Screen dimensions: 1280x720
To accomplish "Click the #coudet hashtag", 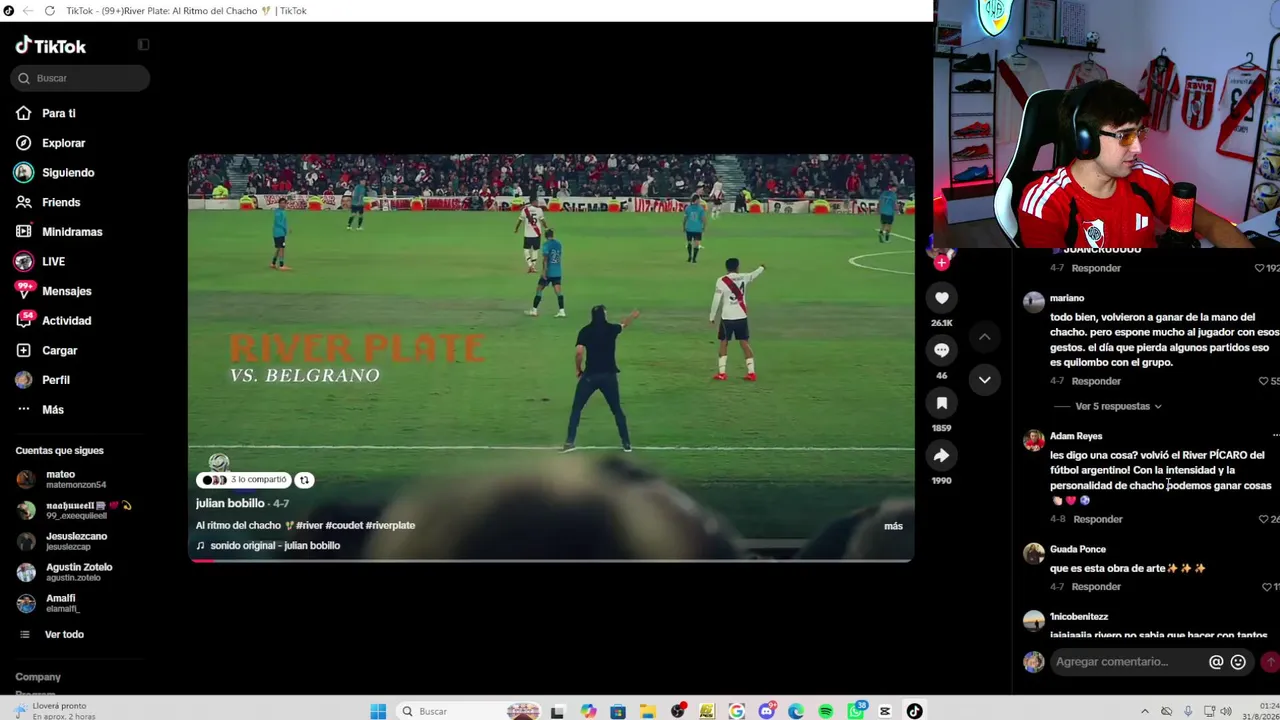I will click(343, 526).
